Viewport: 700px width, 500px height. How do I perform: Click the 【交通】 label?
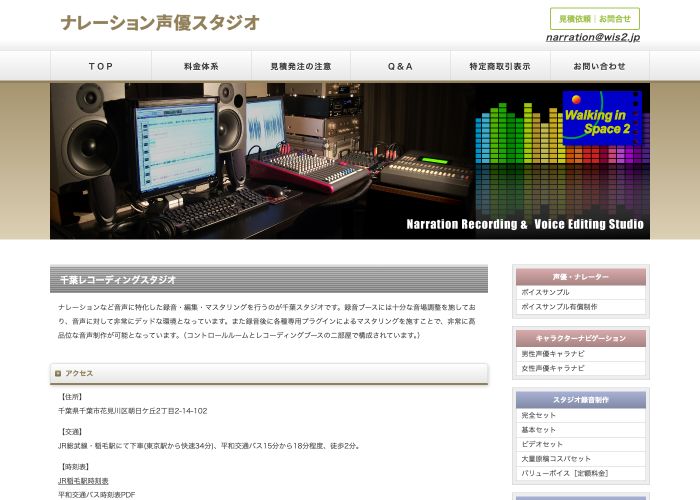[x=71, y=432]
